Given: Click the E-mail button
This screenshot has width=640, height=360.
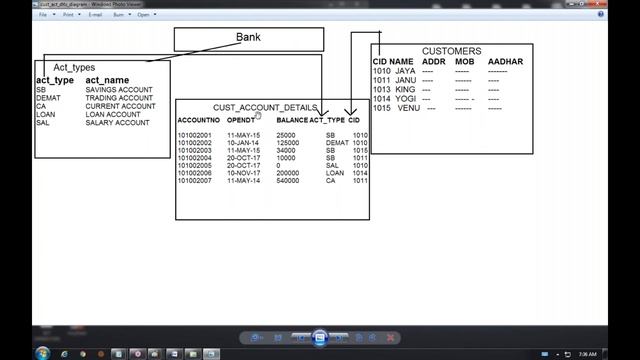Looking at the screenshot, I should click(x=95, y=15).
